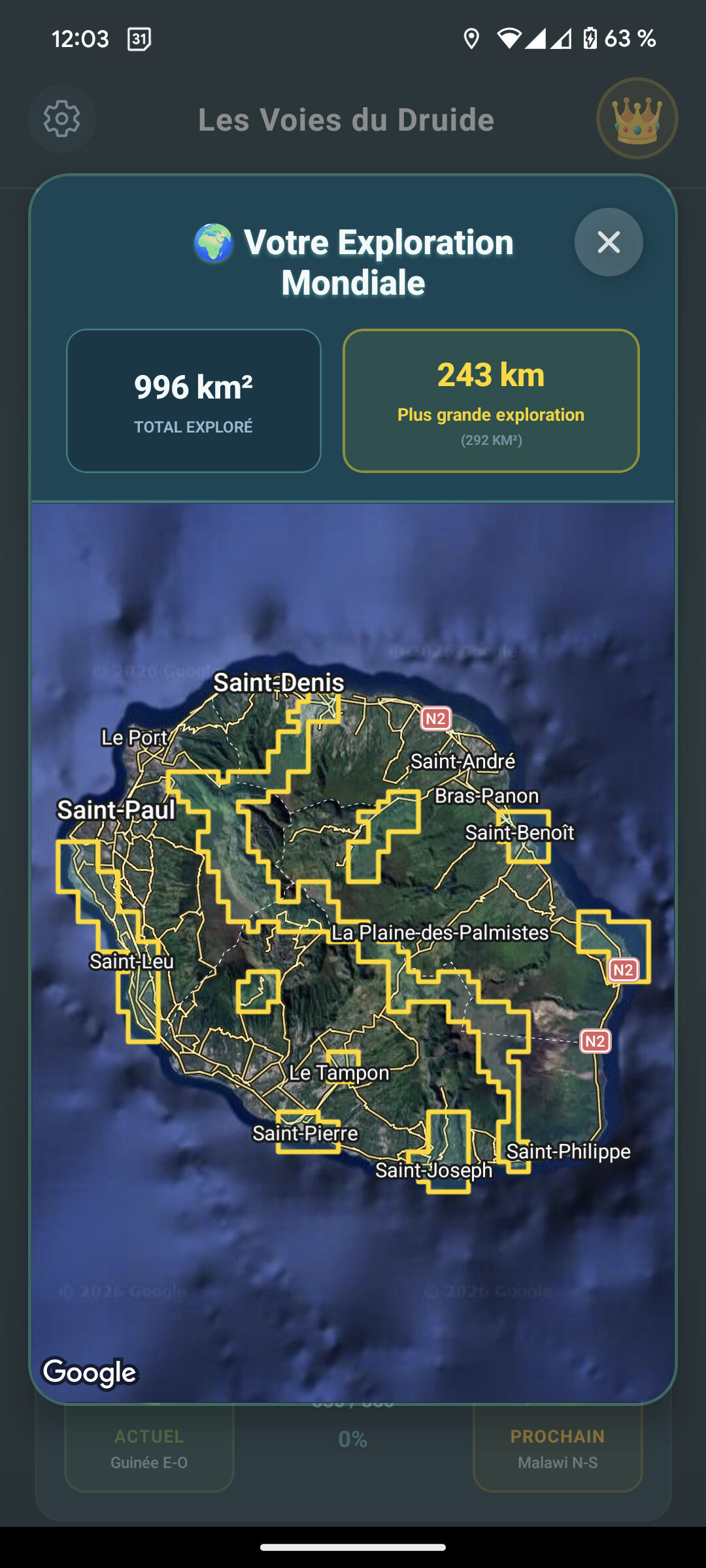Select the Prochain Malawi N-S card

(558, 1449)
